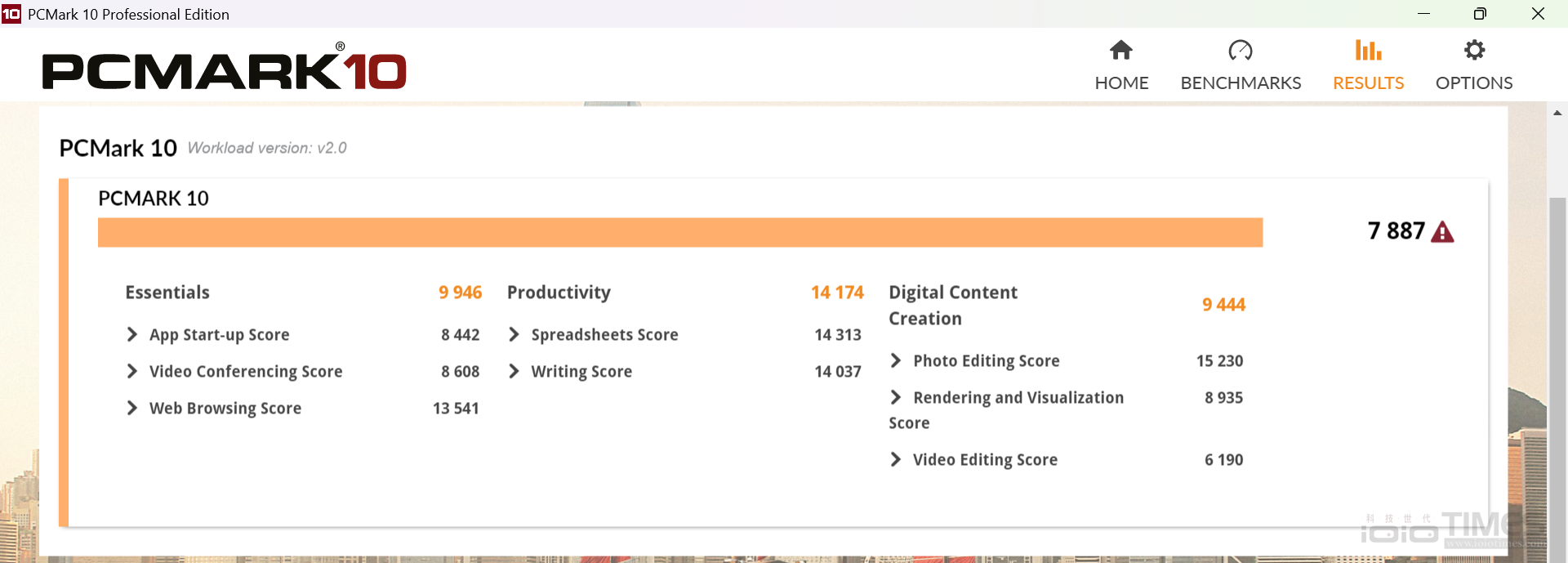Expand the Writing Score chevron

point(514,371)
